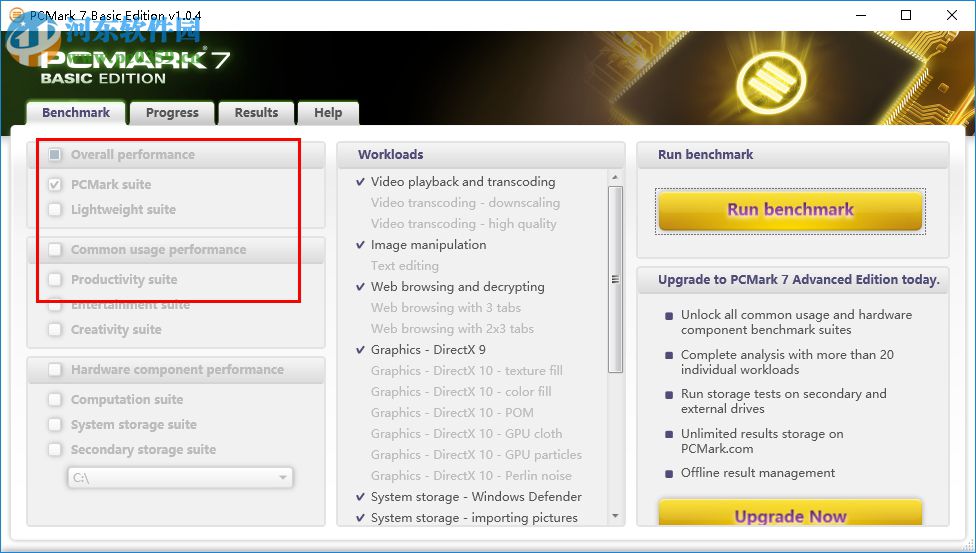Viewport: 976px width, 553px height.
Task: Click 'Unlimited results storage on PCMark.com' text
Action: tap(762, 441)
